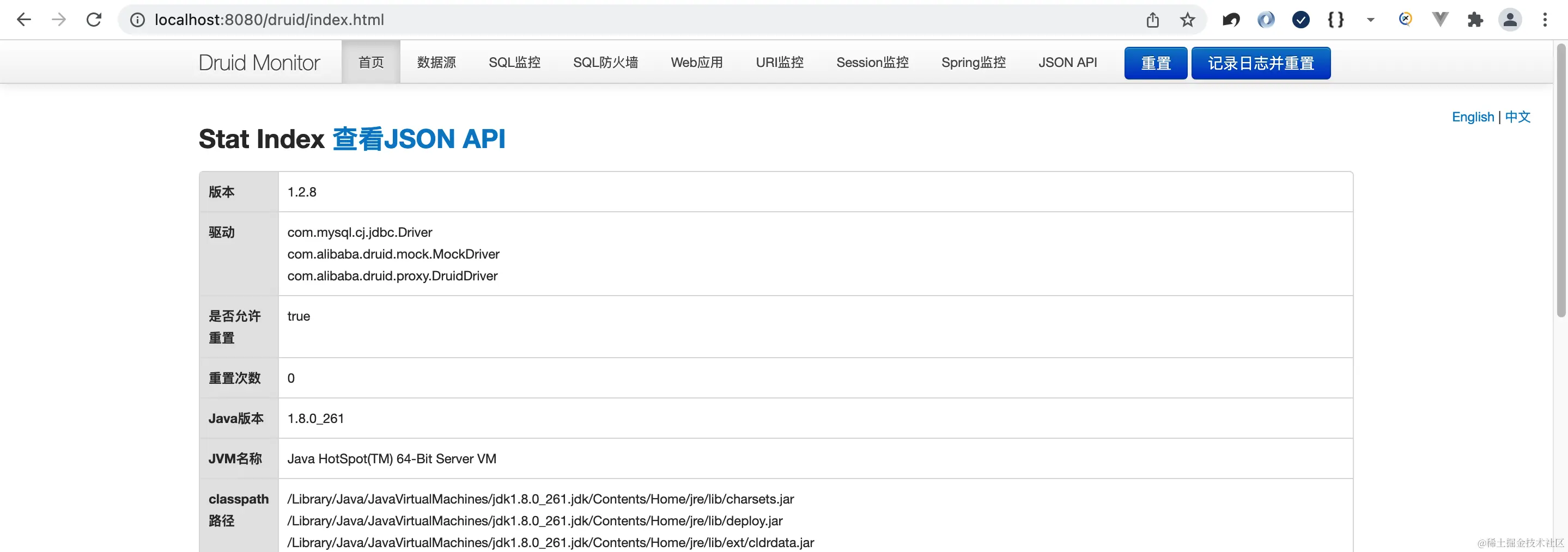This screenshot has width=1568, height=552.
Task: Open the SQL监控 tab
Action: [x=514, y=62]
